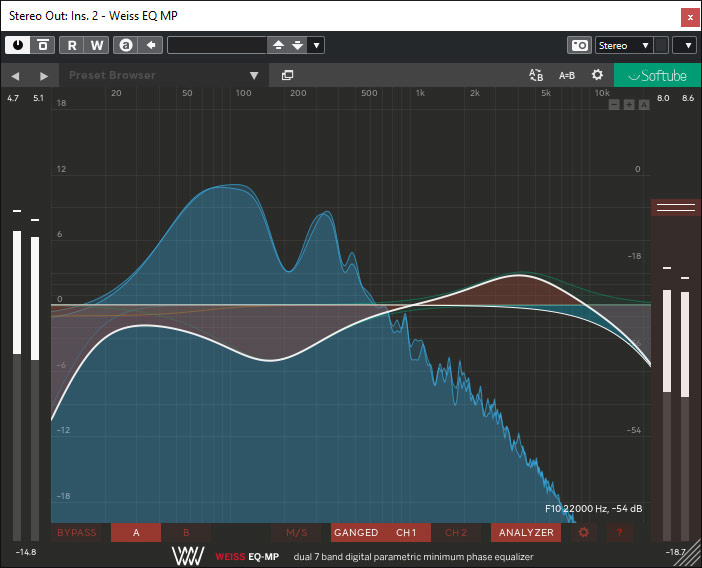Image resolution: width=702 pixels, height=568 pixels.
Task: Click the copy A=B icon
Action: point(567,75)
